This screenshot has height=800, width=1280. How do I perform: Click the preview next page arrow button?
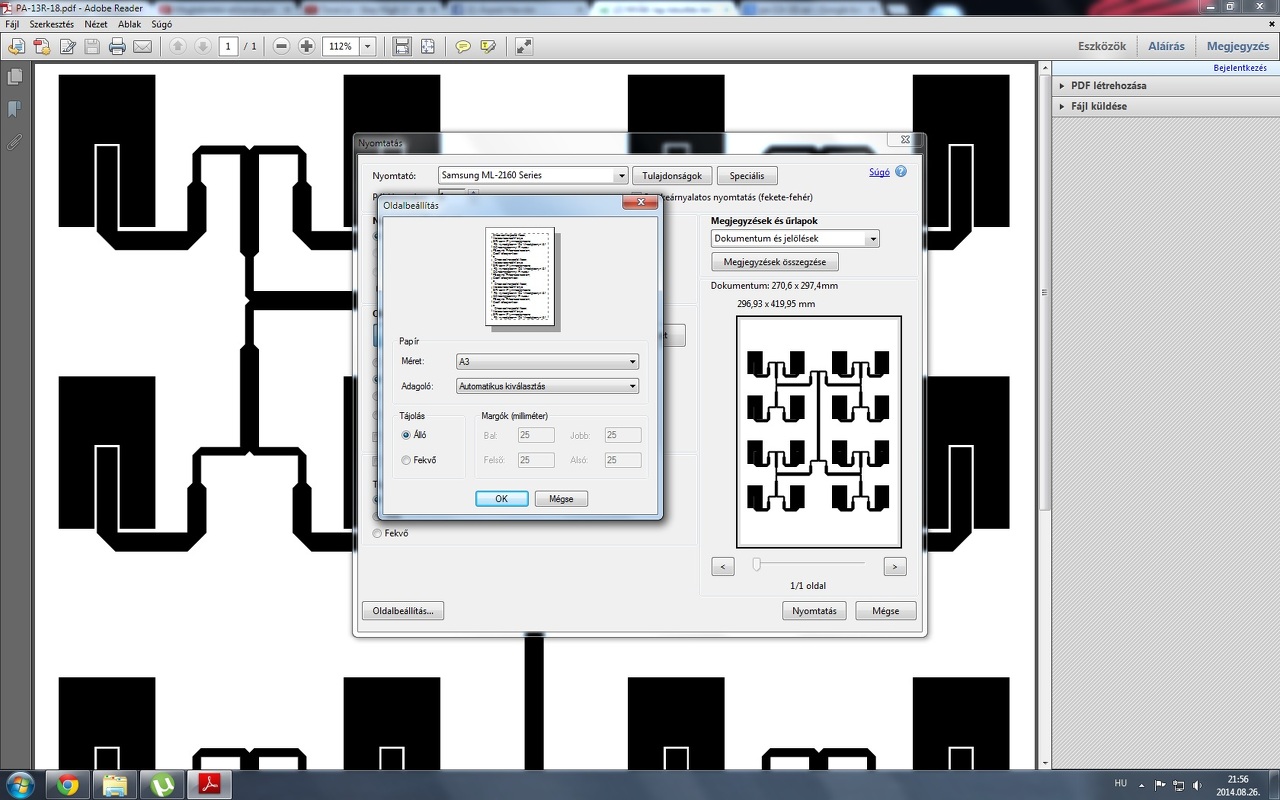pos(895,566)
